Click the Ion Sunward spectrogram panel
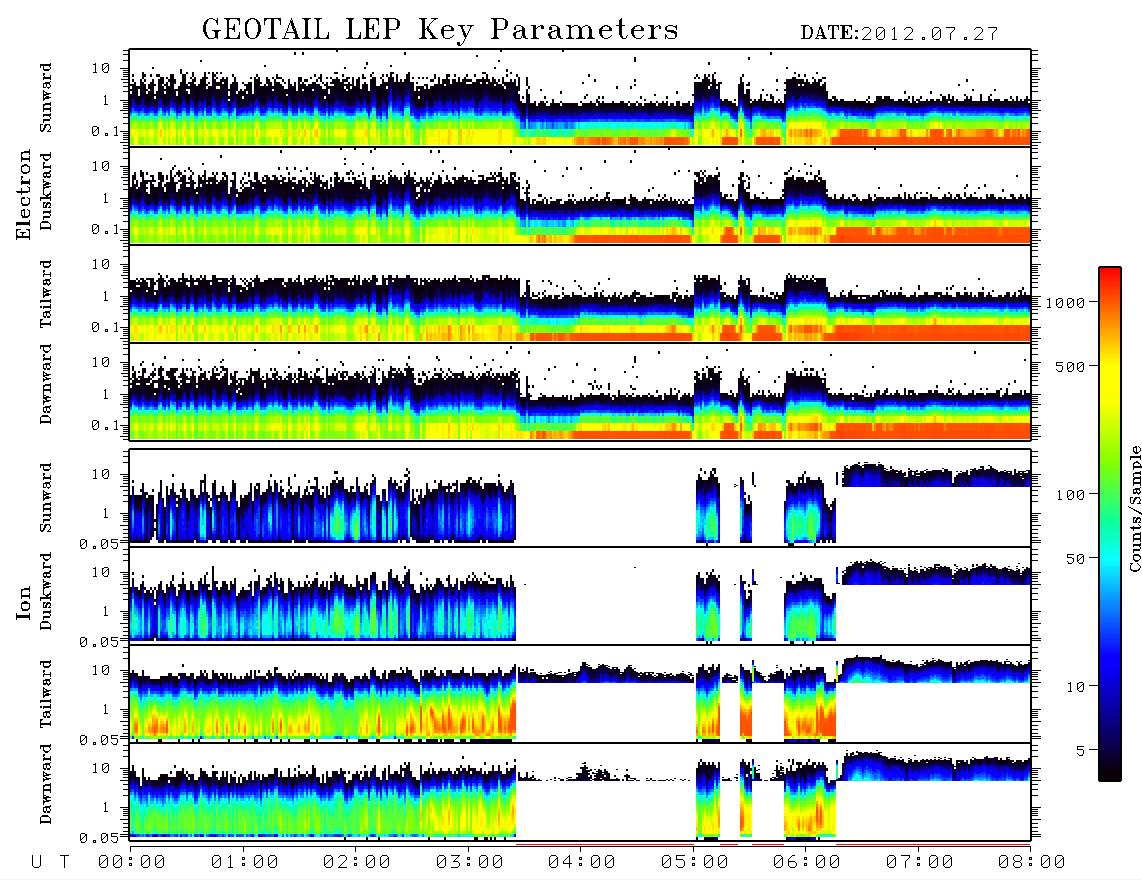 click(580, 498)
